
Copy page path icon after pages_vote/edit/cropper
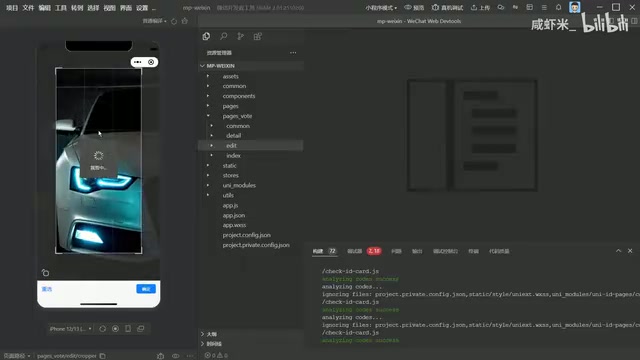tap(102, 356)
